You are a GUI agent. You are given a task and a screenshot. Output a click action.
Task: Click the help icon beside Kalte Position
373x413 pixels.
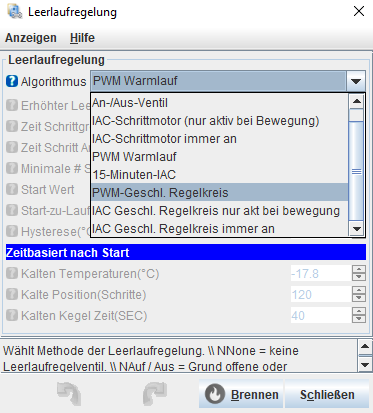12,294
